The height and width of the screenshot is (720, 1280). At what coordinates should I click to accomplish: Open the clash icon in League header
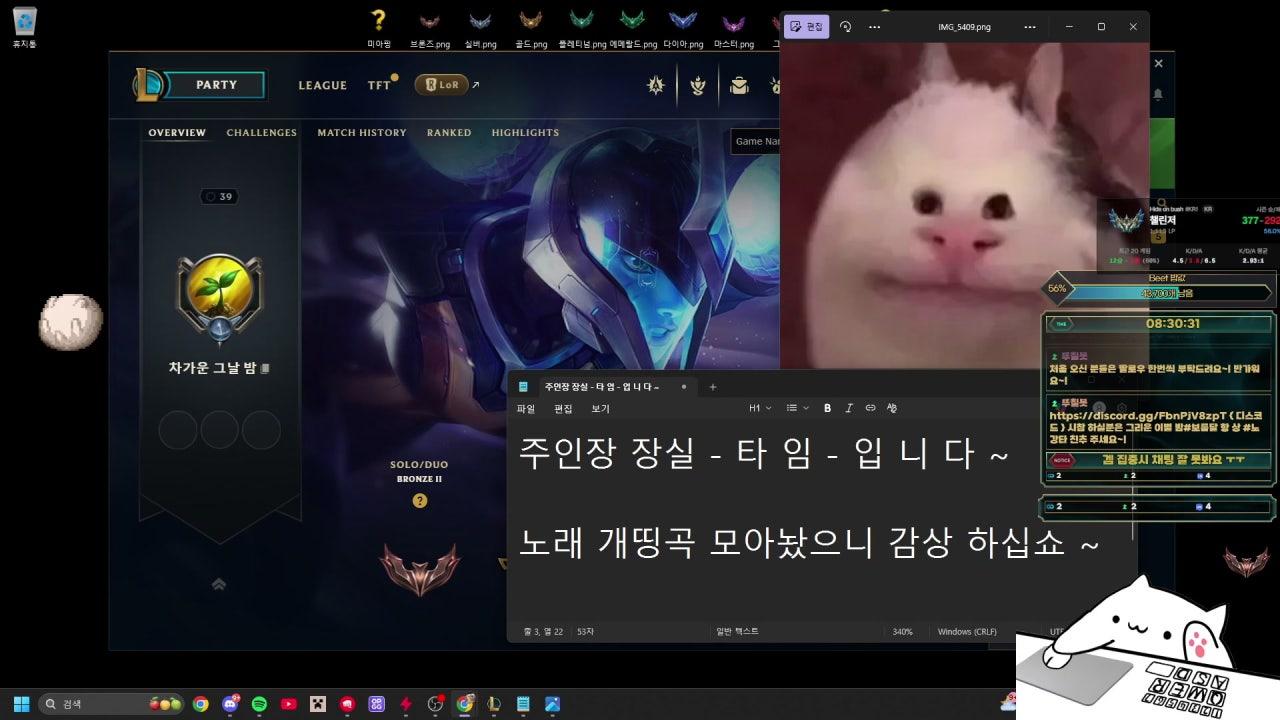pyautogui.click(x=656, y=85)
